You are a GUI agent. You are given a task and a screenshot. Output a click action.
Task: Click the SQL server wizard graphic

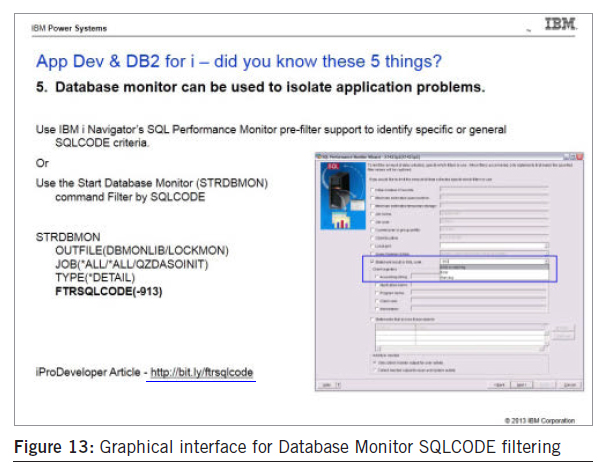tap(343, 196)
